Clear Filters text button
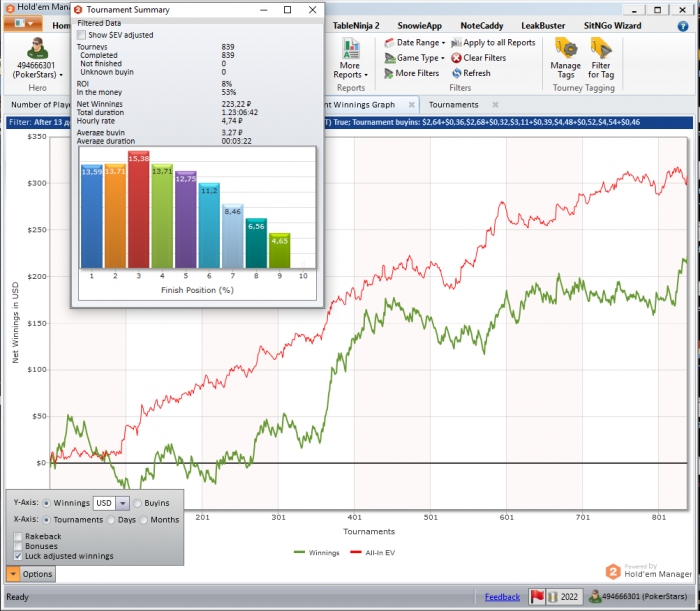Viewport: 700px width, 611px height. [x=484, y=58]
